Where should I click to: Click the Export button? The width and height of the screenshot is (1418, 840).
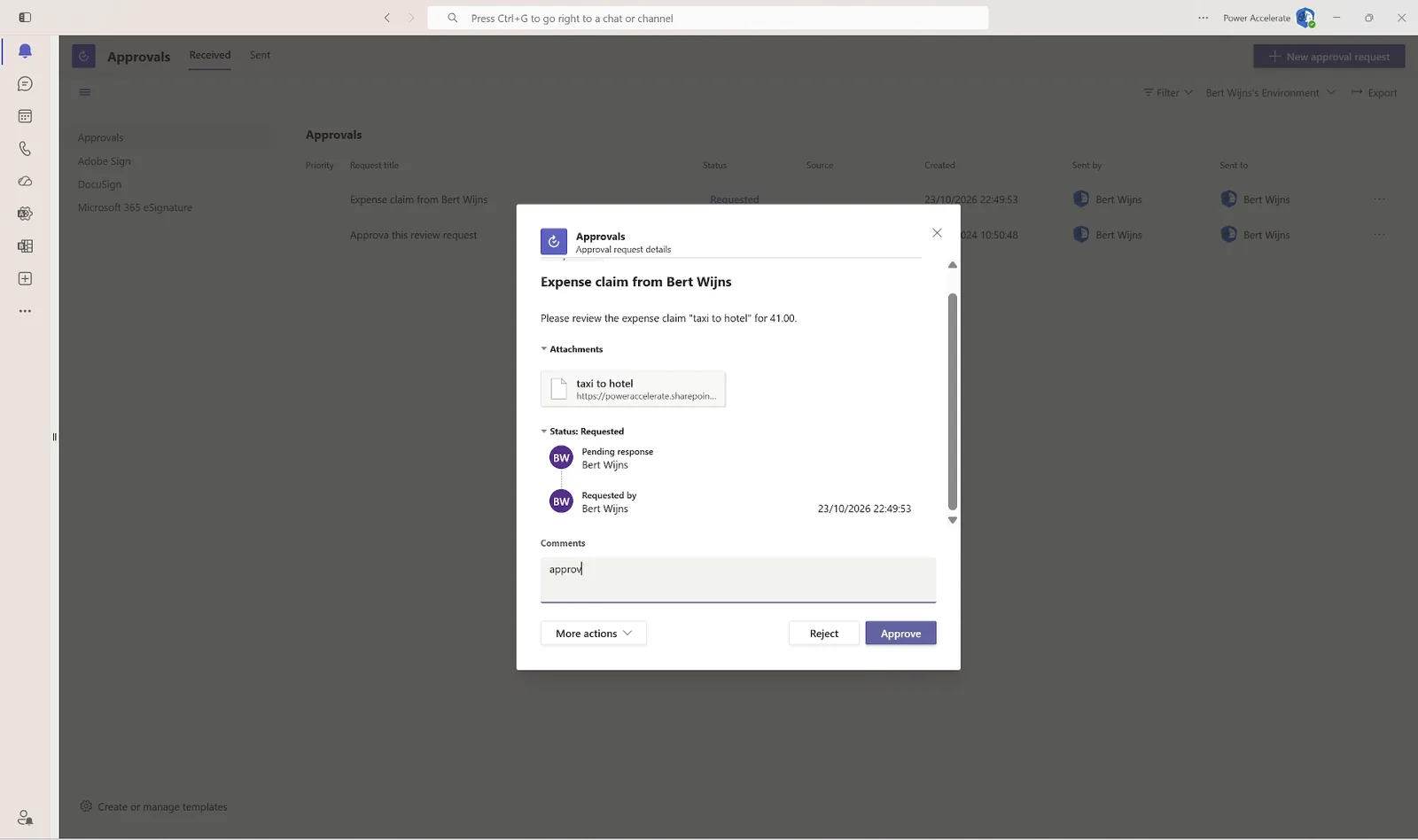[x=1374, y=92]
